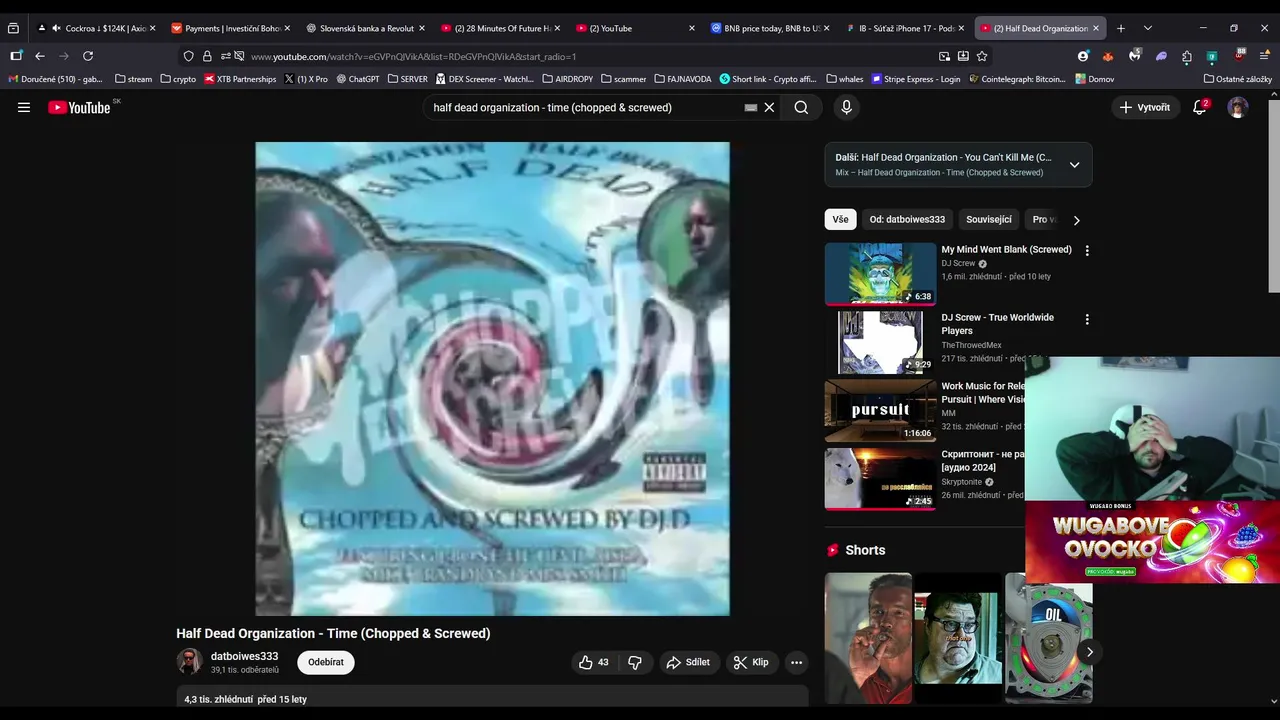Select the Od: datboiwes333 chip
The width and height of the screenshot is (1280, 720).
(907, 219)
